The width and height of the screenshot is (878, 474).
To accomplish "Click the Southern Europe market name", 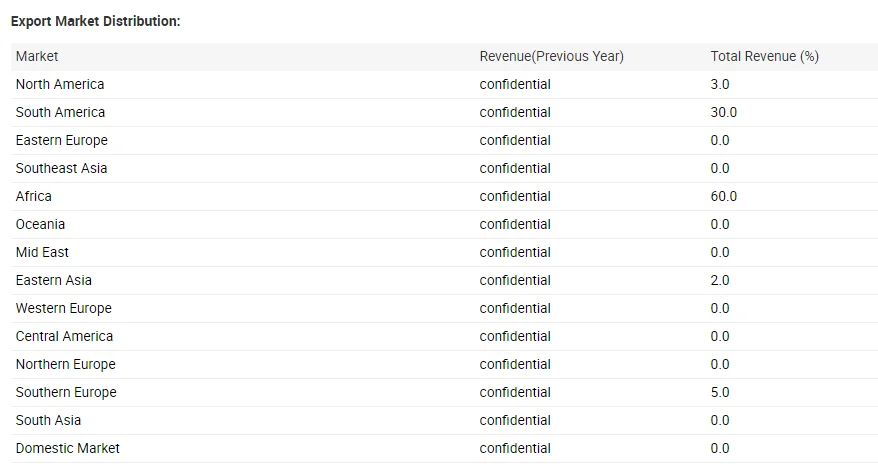I will tap(66, 392).
